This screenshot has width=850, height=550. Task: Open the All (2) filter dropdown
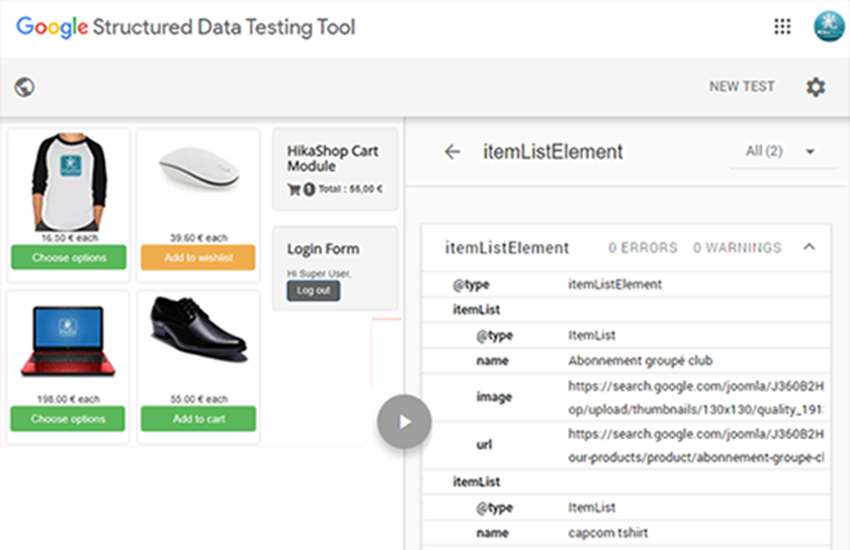(781, 151)
